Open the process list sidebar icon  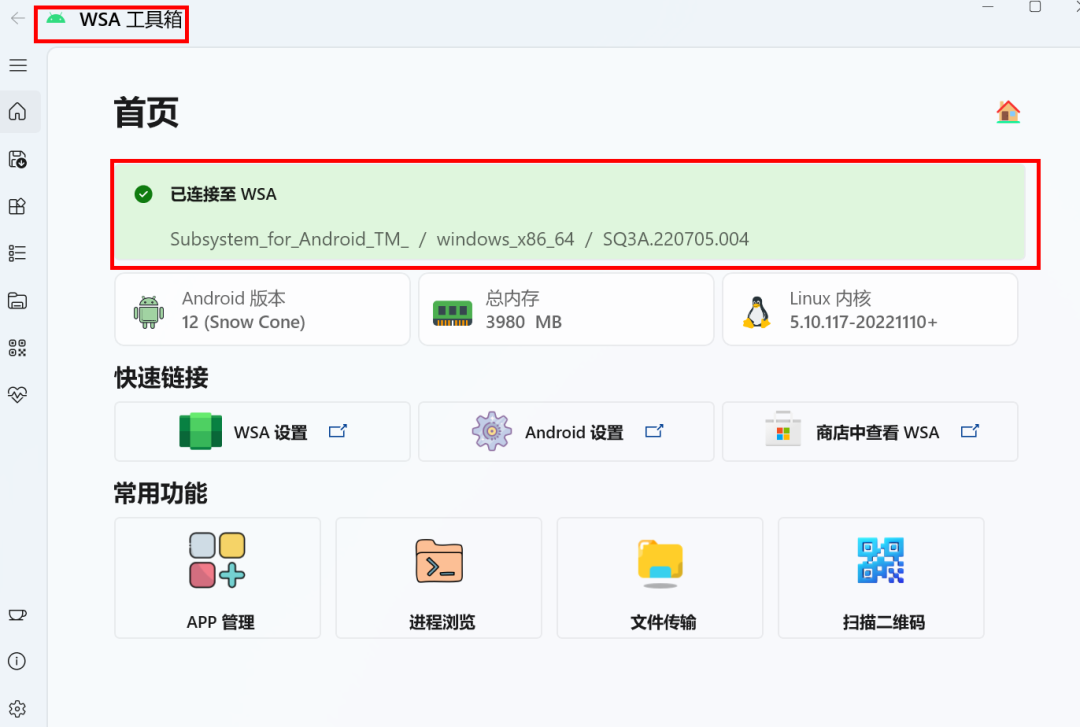click(x=18, y=253)
